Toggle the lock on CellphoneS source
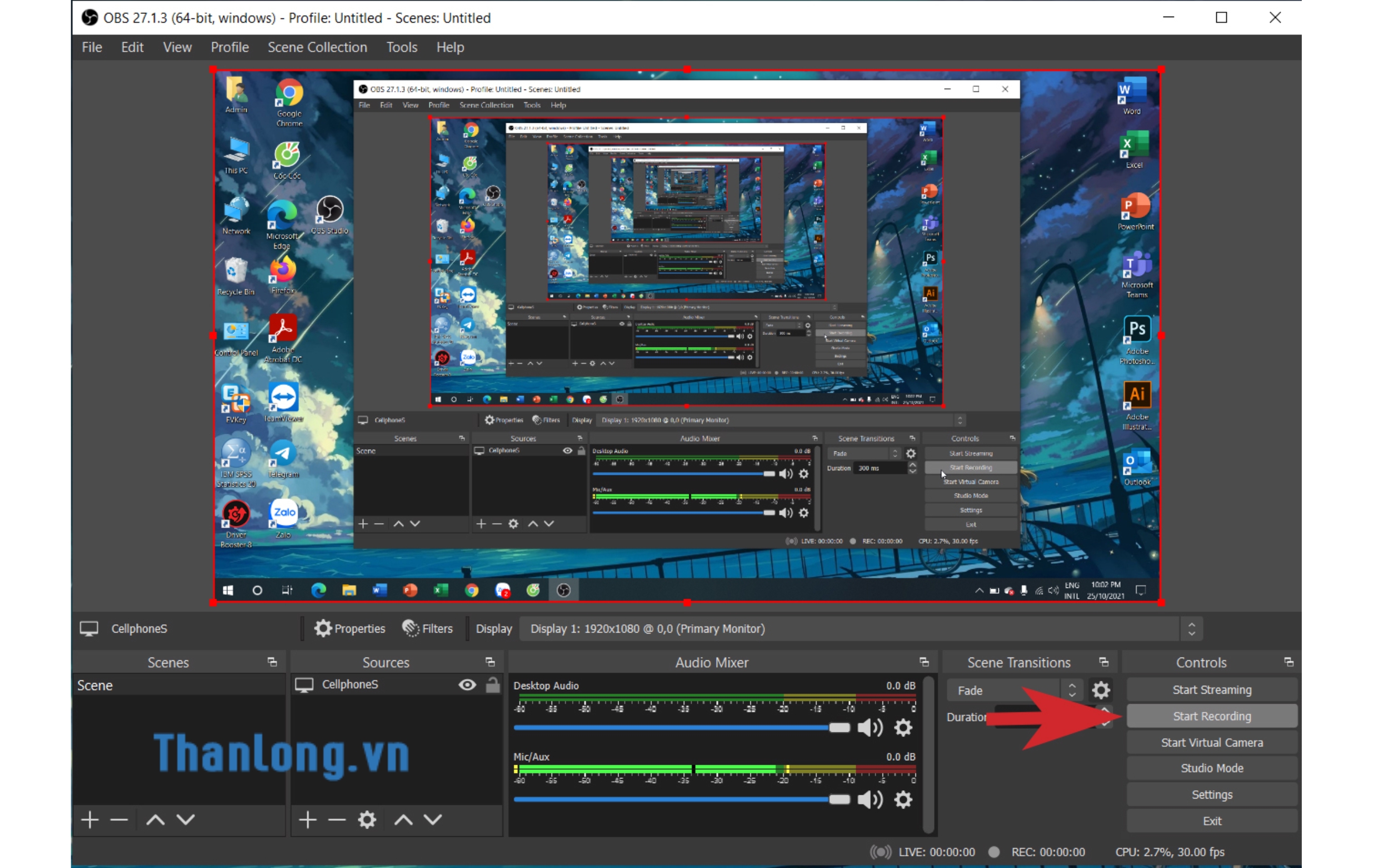Screen dimensions: 1389x868 (x=493, y=684)
